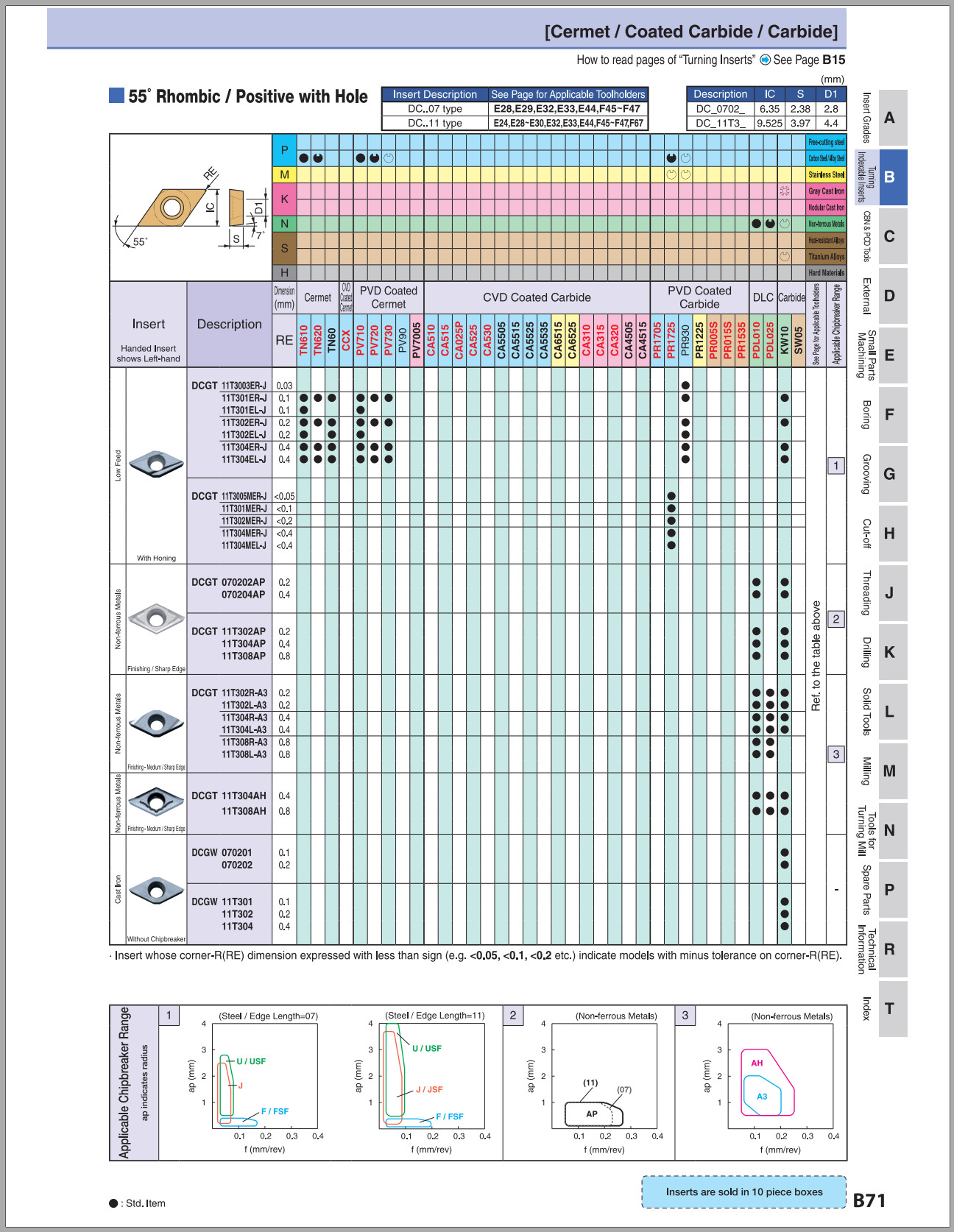The width and height of the screenshot is (954, 1232).
Task: Pick the blue P material class cell
Action: (x=284, y=150)
